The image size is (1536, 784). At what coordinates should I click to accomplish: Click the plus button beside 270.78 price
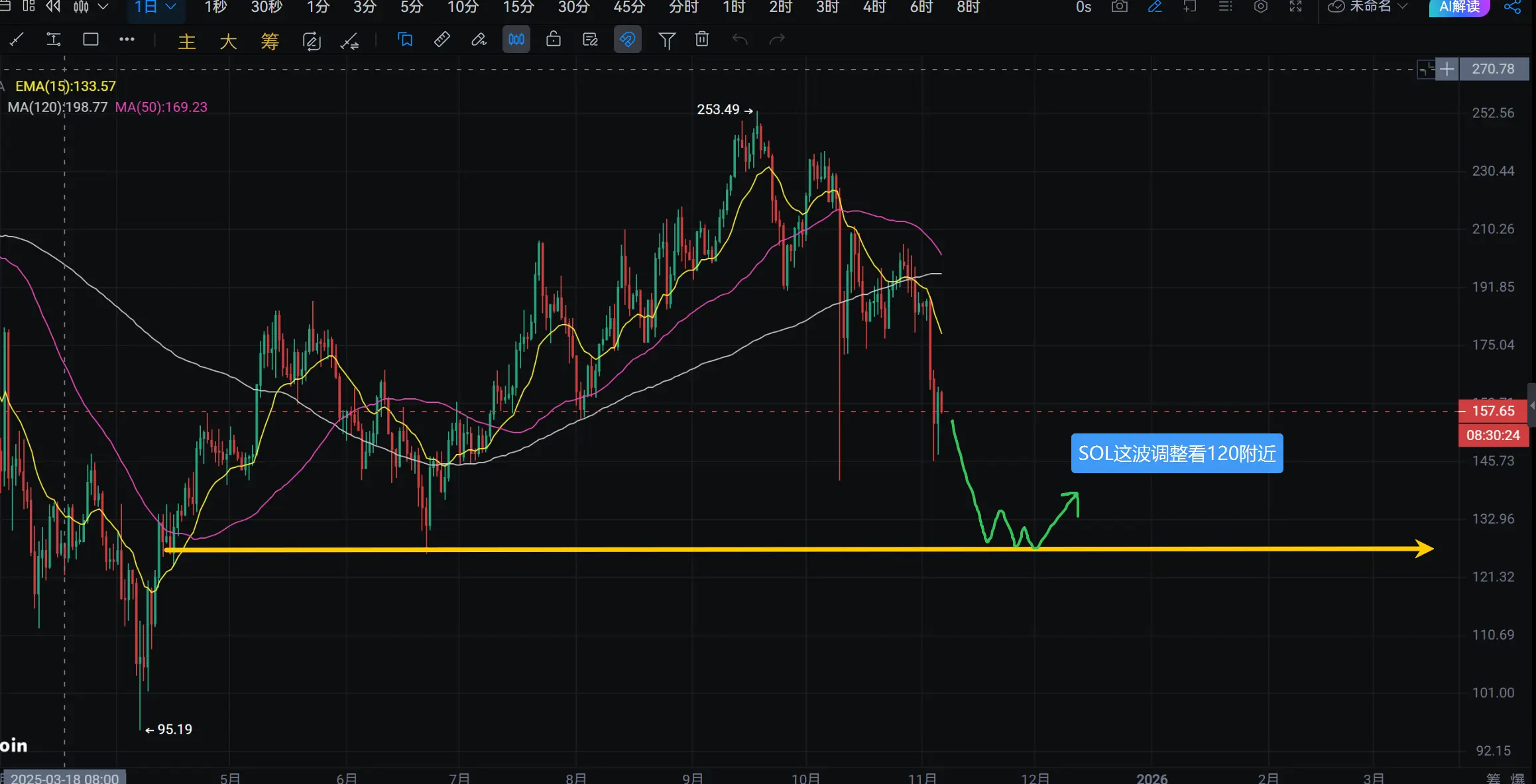pos(1447,69)
